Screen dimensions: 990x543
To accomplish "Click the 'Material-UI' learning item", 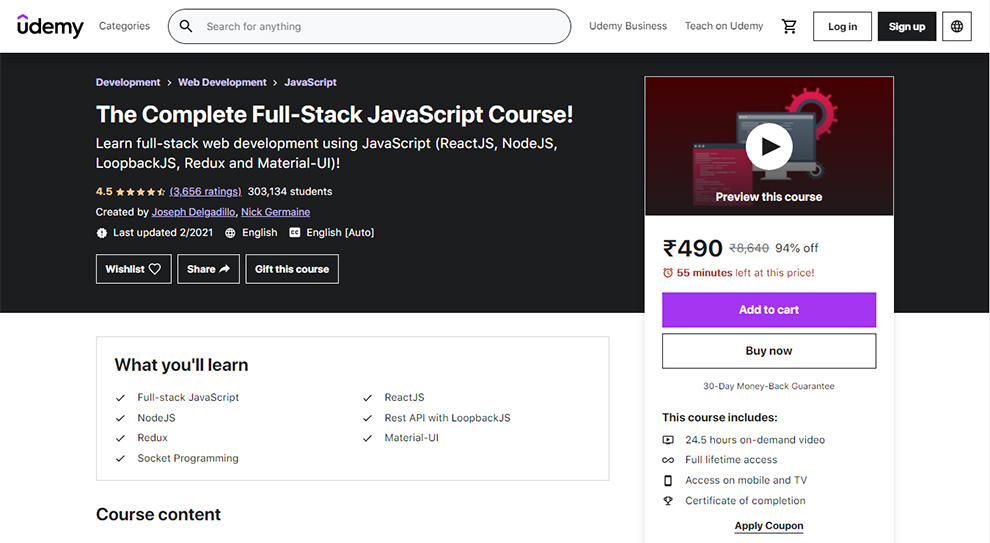I will pyautogui.click(x=411, y=438).
